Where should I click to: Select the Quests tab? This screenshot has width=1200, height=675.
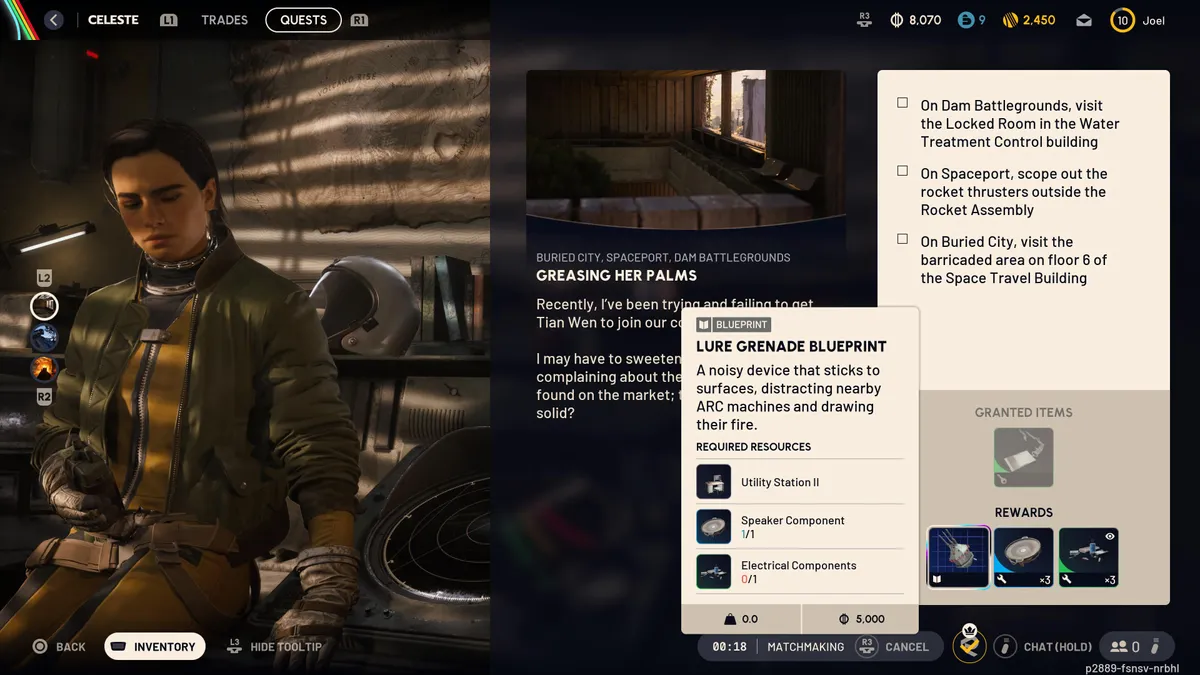click(303, 20)
